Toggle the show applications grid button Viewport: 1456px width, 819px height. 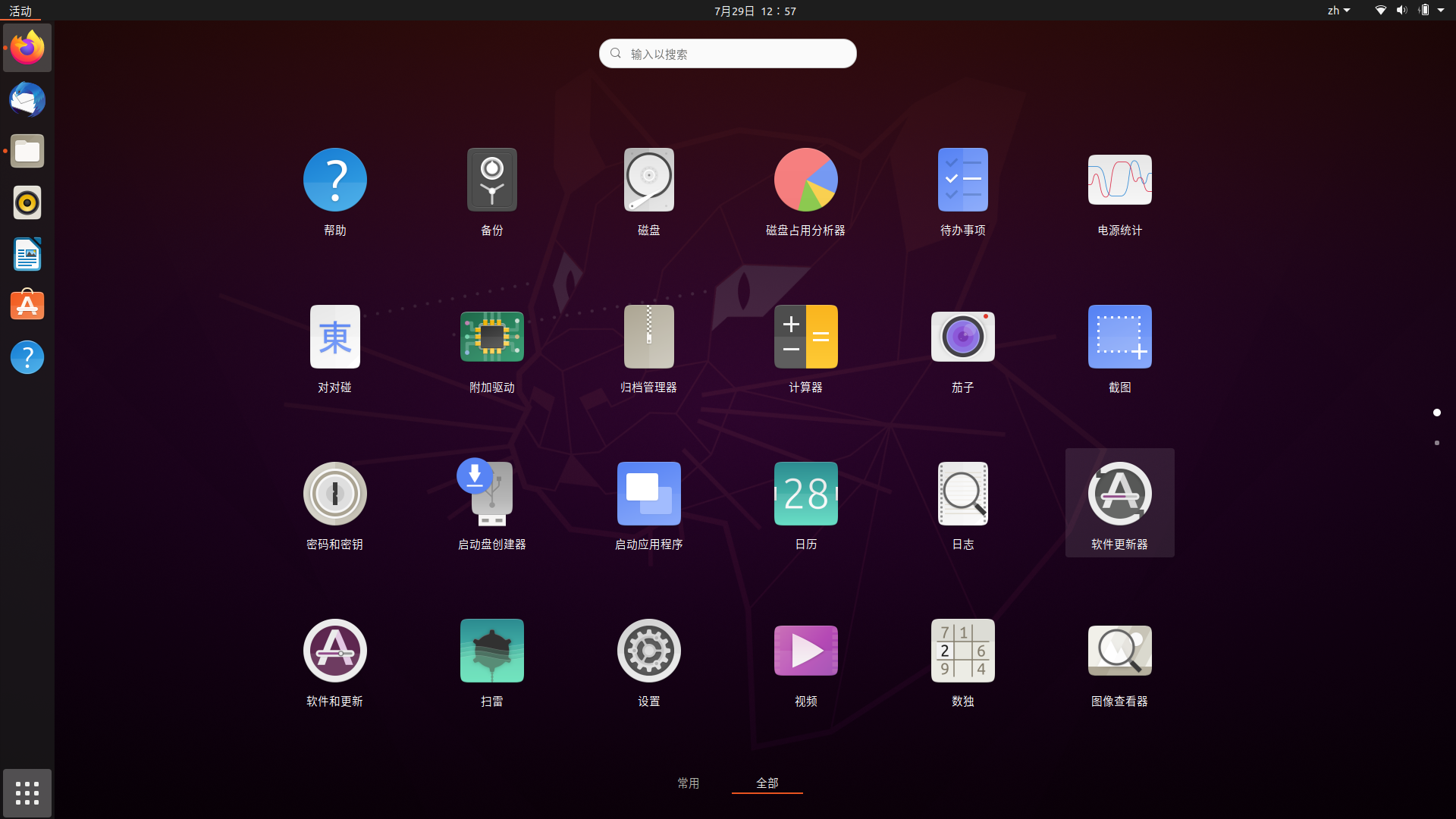click(x=27, y=793)
